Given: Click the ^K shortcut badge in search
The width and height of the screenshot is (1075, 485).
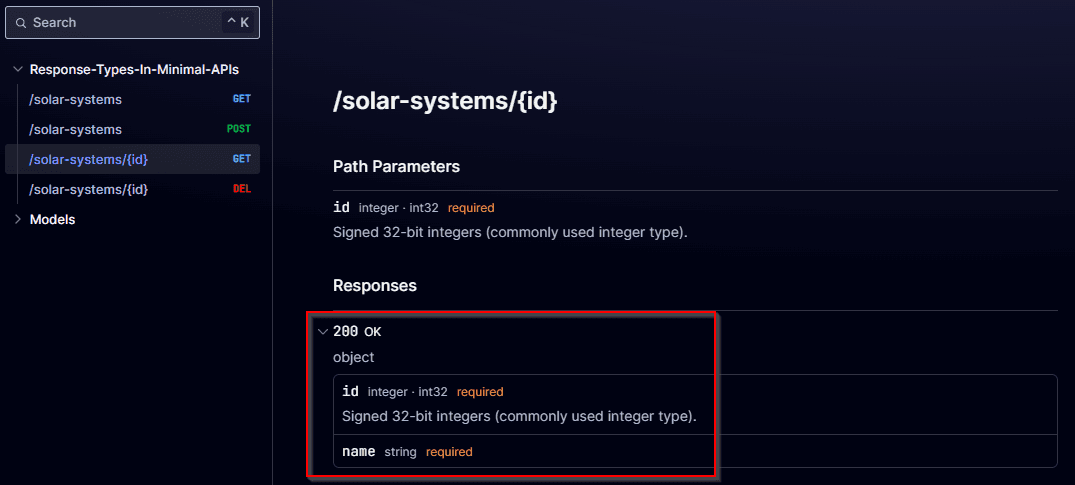Looking at the screenshot, I should 238,23.
